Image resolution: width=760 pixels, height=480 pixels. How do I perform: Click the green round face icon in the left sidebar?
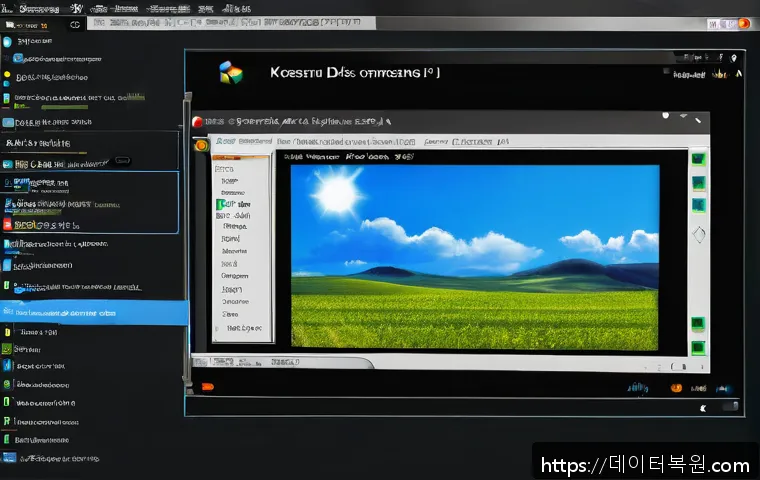(x=7, y=384)
